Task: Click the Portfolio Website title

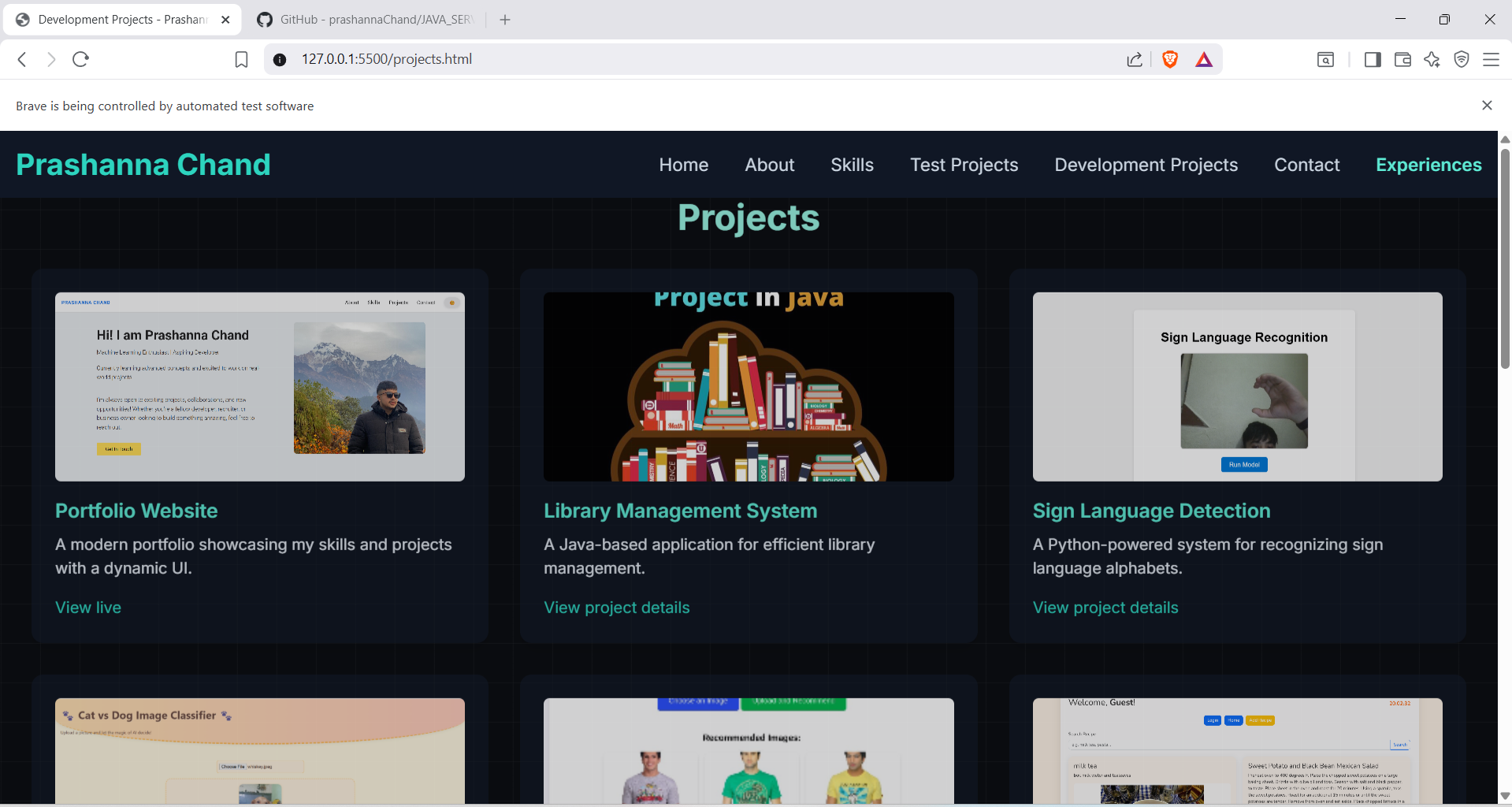Action: click(136, 511)
